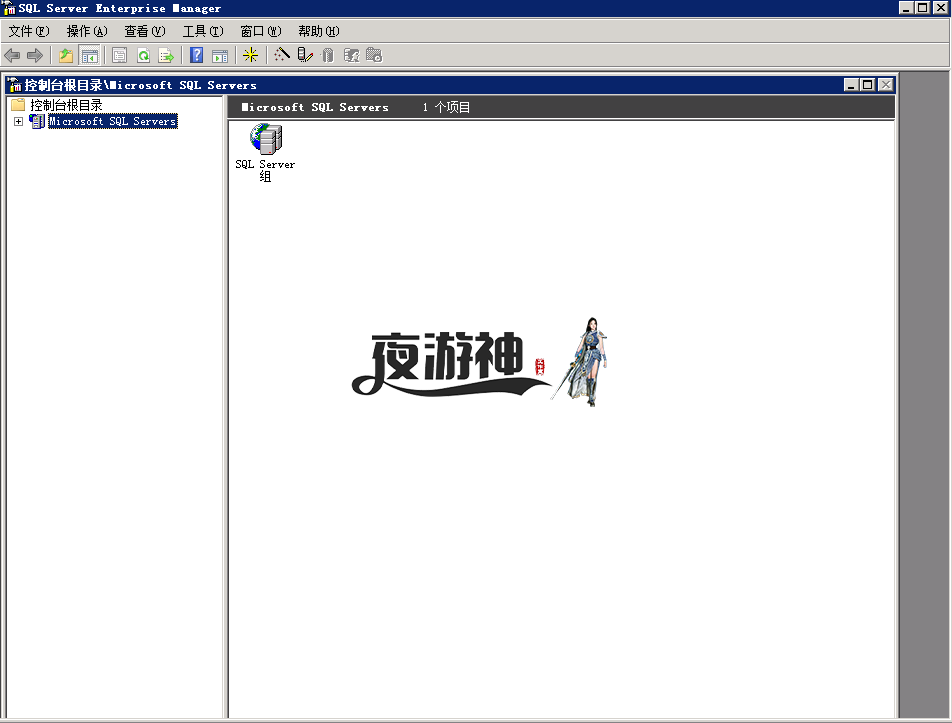Click the Export List toolbar icon

(166, 55)
